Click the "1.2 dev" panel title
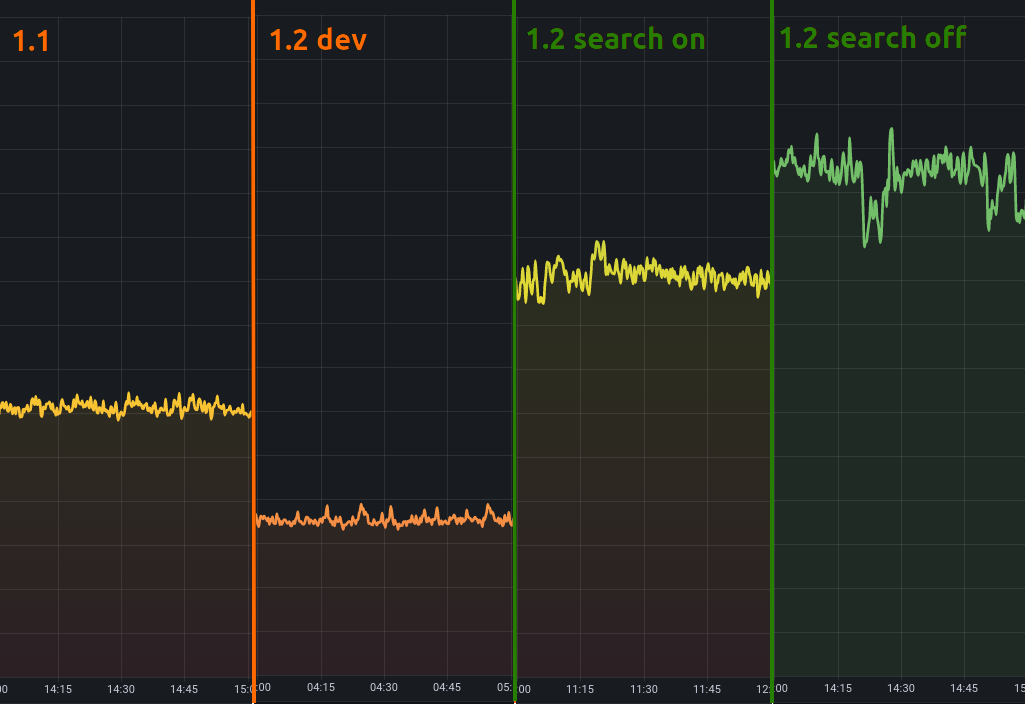The image size is (1025, 704). tap(318, 41)
